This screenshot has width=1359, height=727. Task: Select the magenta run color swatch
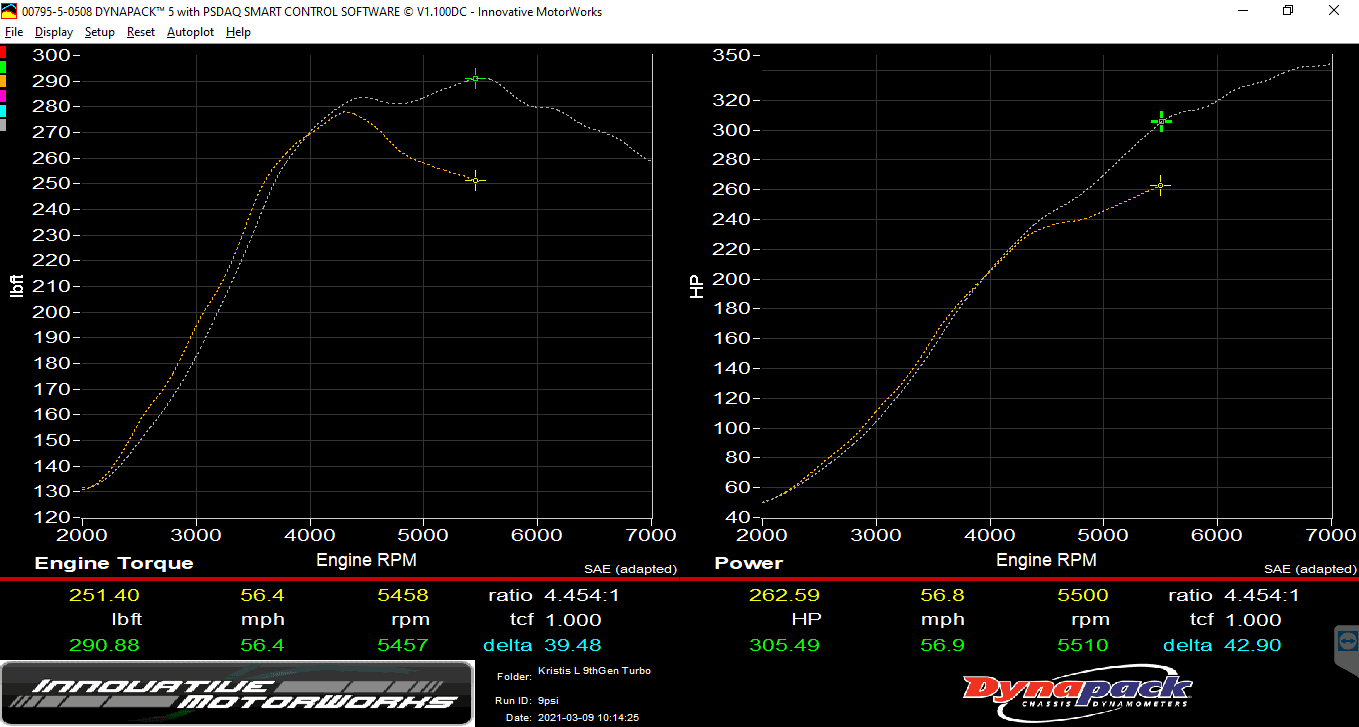tap(3, 96)
